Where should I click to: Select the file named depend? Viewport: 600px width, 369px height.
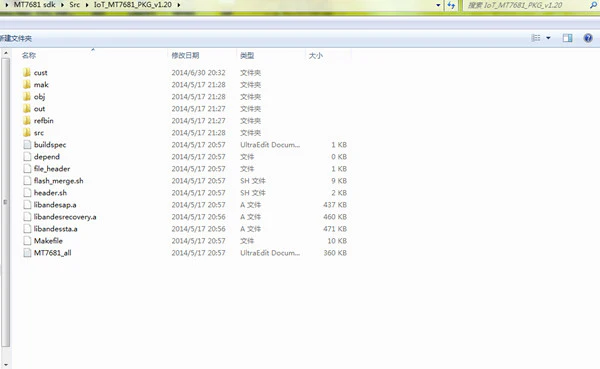coord(47,157)
